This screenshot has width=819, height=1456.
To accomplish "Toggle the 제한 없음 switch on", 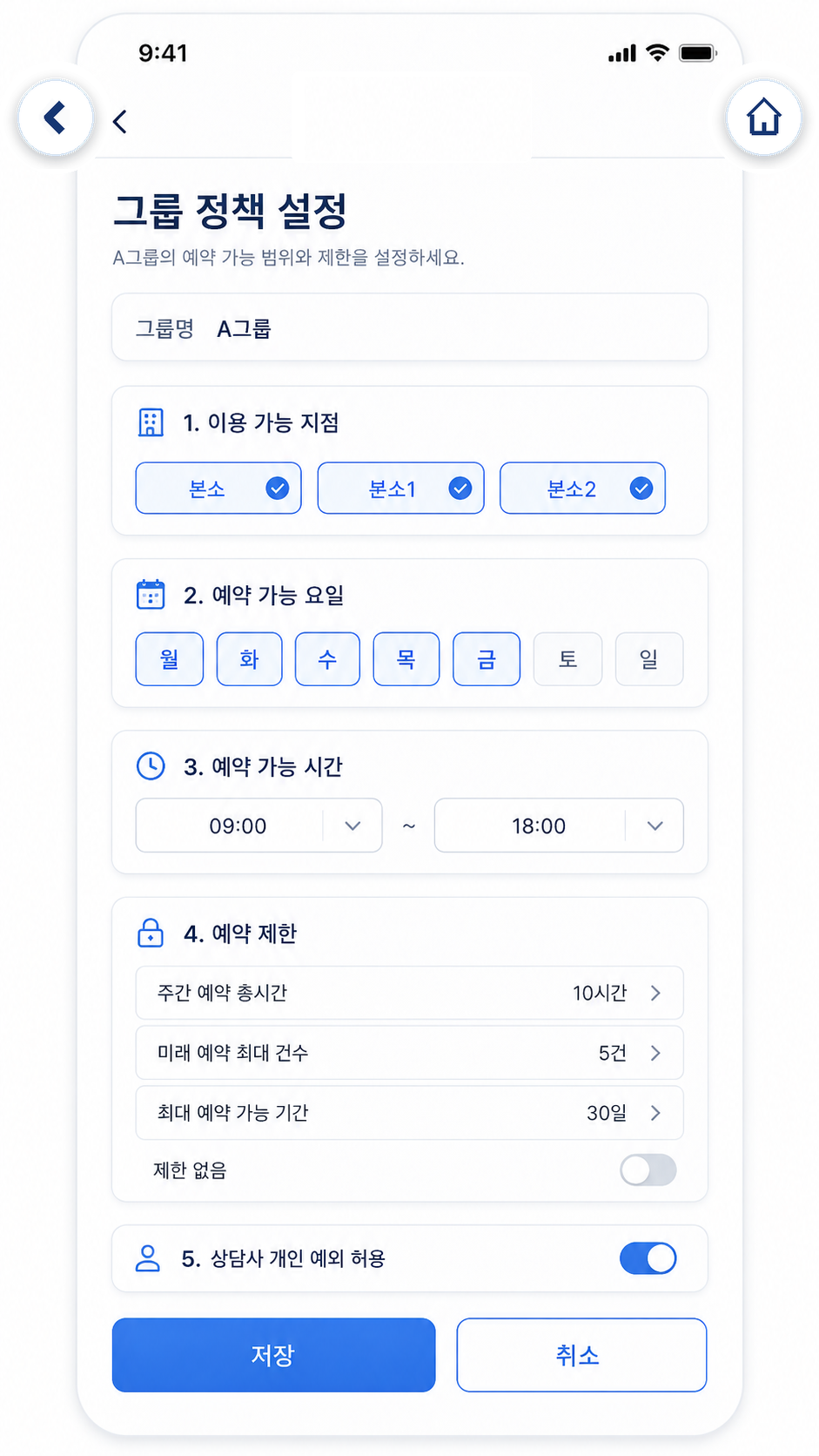I will [648, 1170].
